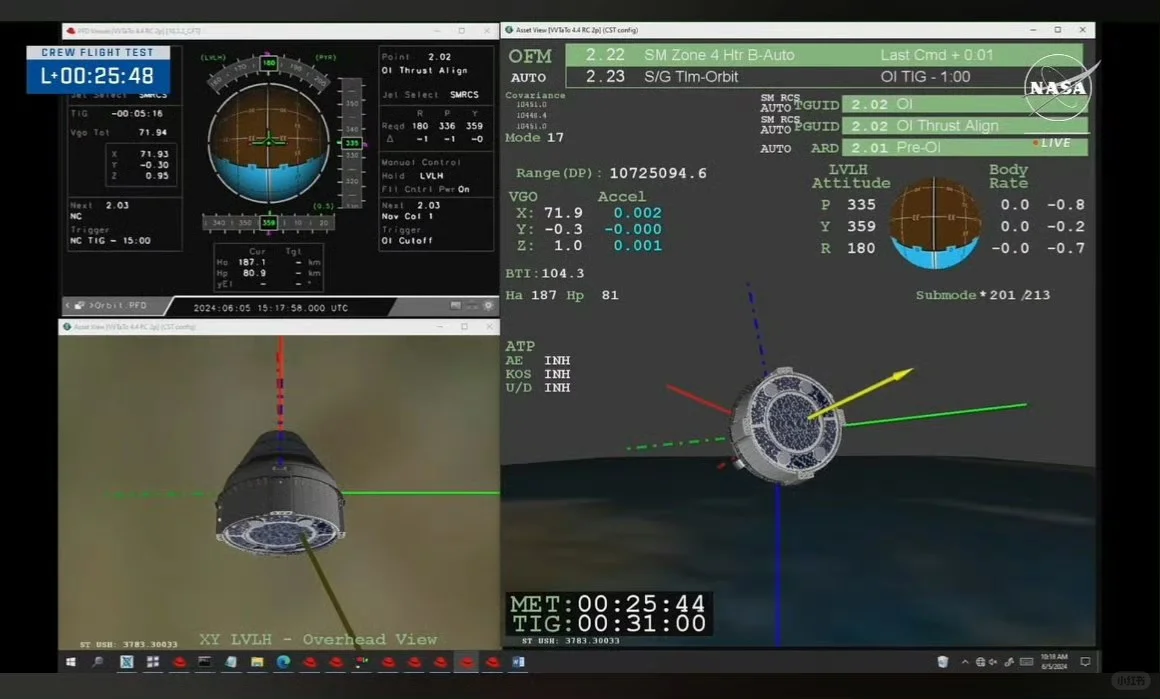The width and height of the screenshot is (1160, 699).
Task: Open the terminal window taskbar icon
Action: tap(205, 662)
